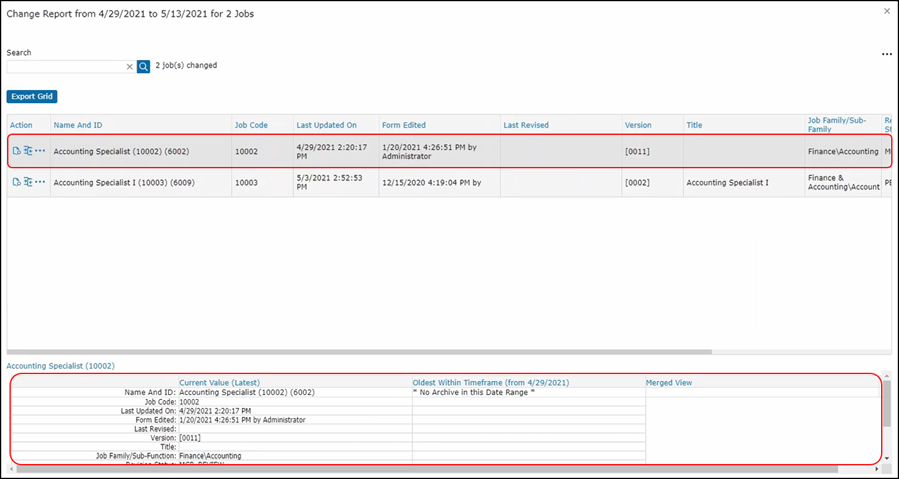Click the Accounting Specialist (10002) detail link
Viewport: 900px width, 479px height.
61,366
